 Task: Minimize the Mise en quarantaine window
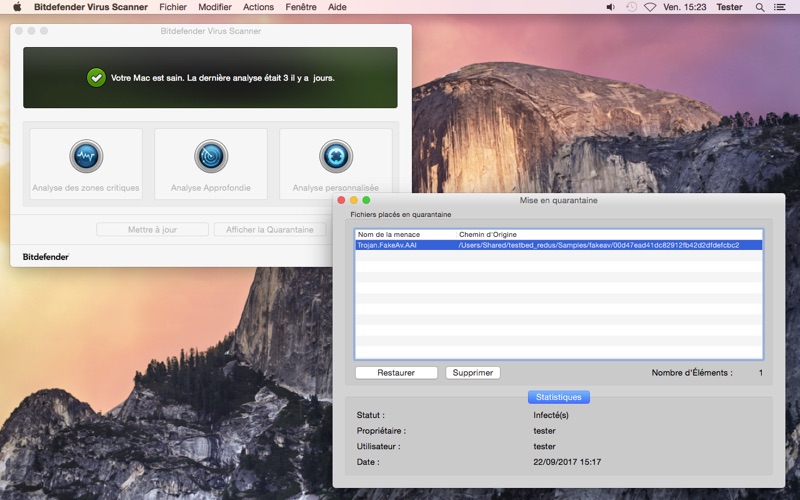(354, 201)
